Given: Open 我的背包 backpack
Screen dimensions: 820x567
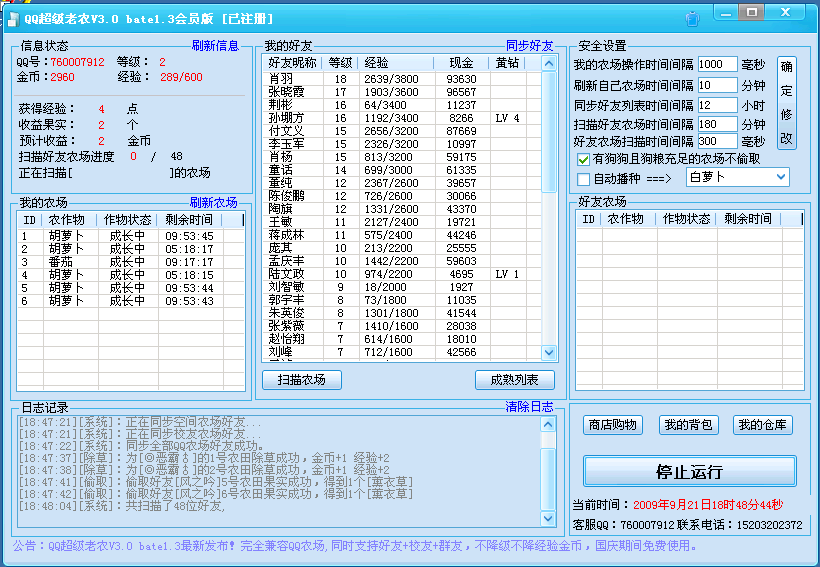Looking at the screenshot, I should pyautogui.click(x=688, y=425).
